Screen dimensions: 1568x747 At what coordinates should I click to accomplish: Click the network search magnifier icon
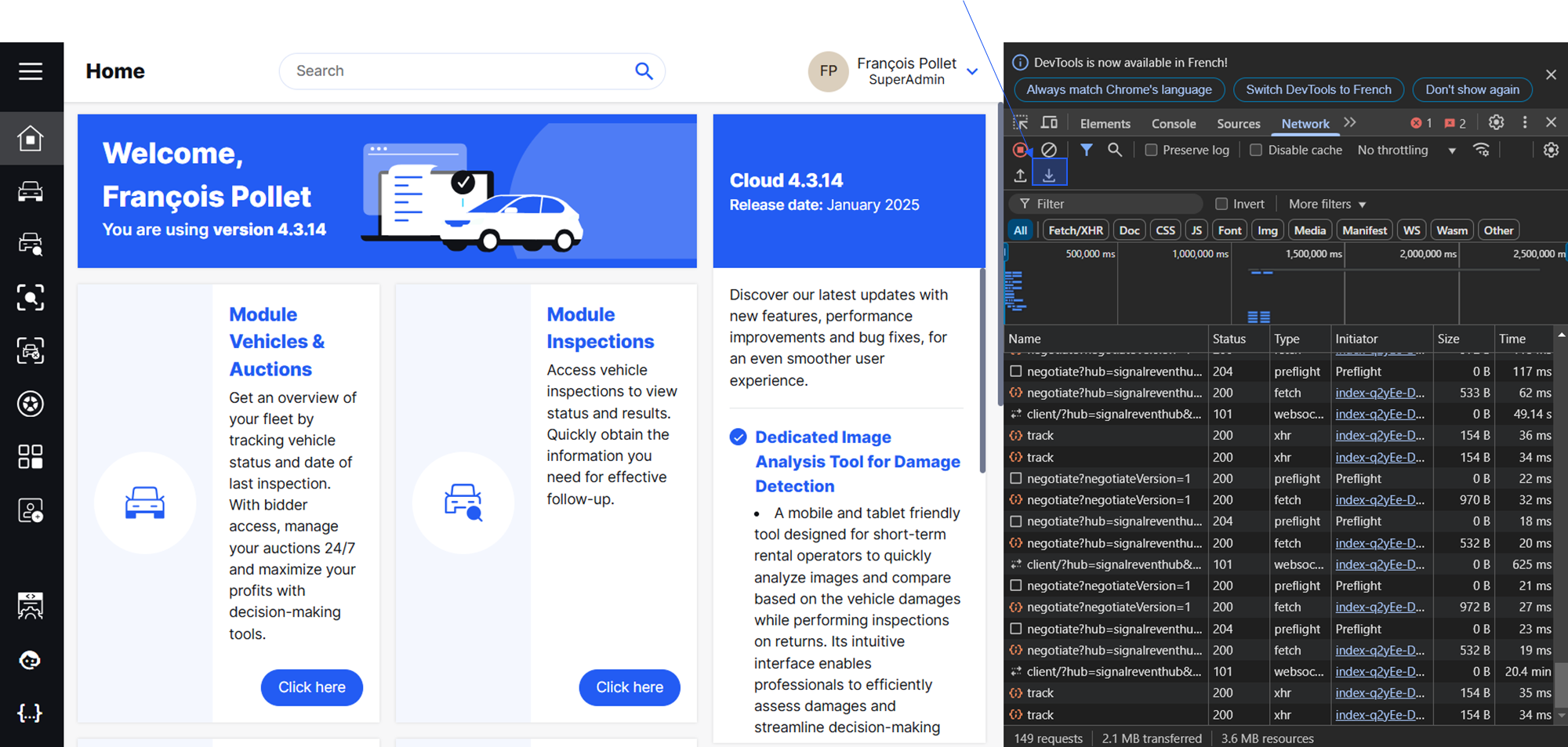click(x=1114, y=150)
